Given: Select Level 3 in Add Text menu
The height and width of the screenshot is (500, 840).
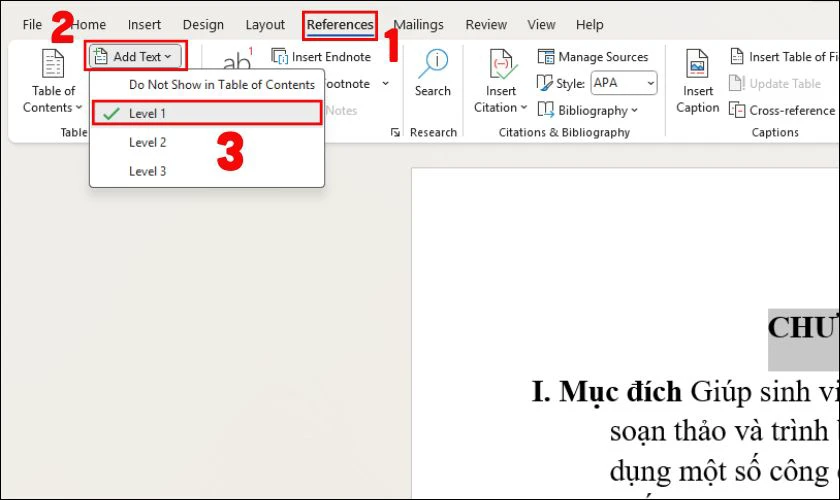Looking at the screenshot, I should pos(207,171).
